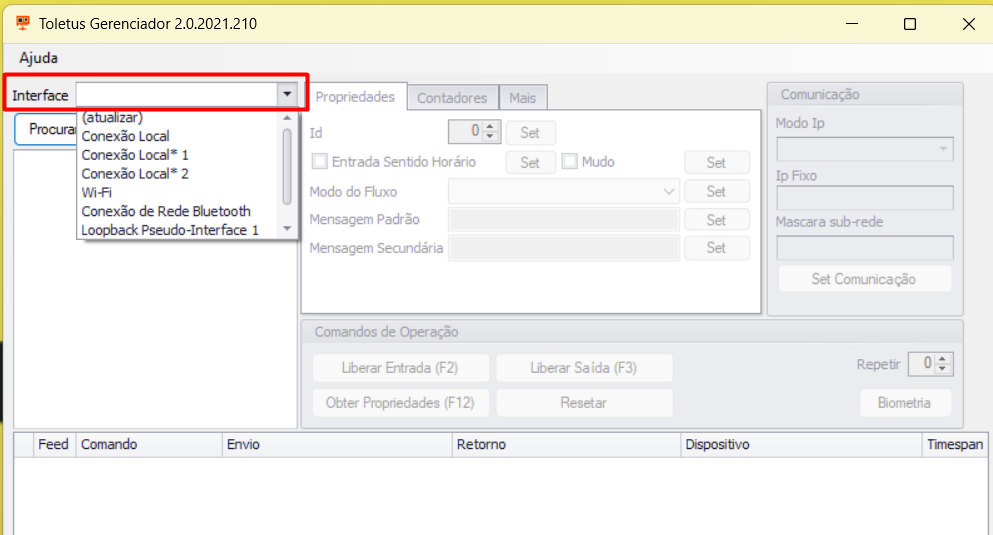Click the Id number field
993x535 pixels.
465,132
